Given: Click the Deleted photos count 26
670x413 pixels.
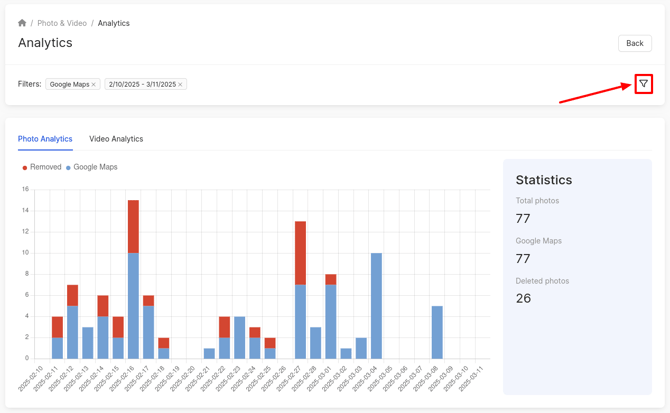Looking at the screenshot, I should tap(523, 298).
